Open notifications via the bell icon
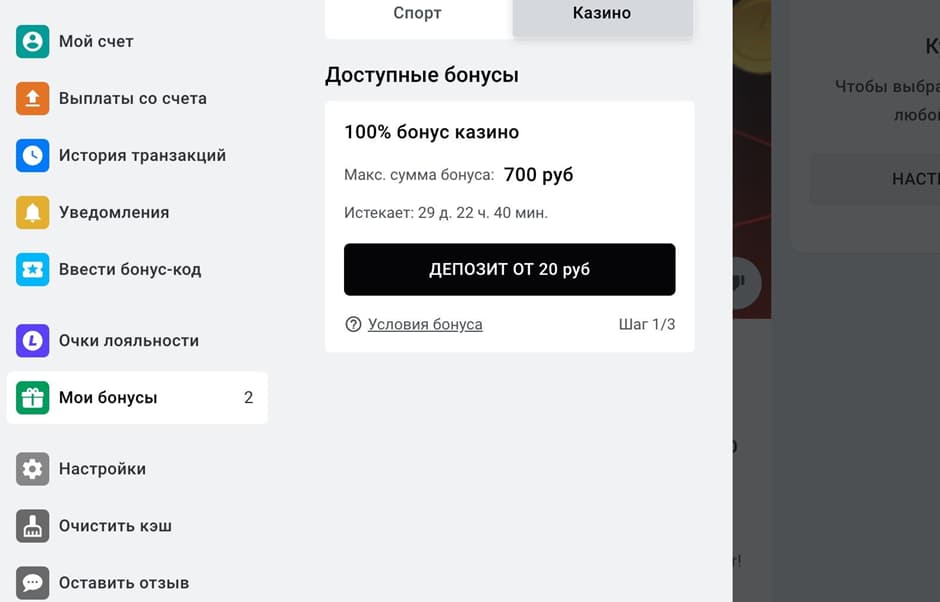940x602 pixels. [x=31, y=212]
